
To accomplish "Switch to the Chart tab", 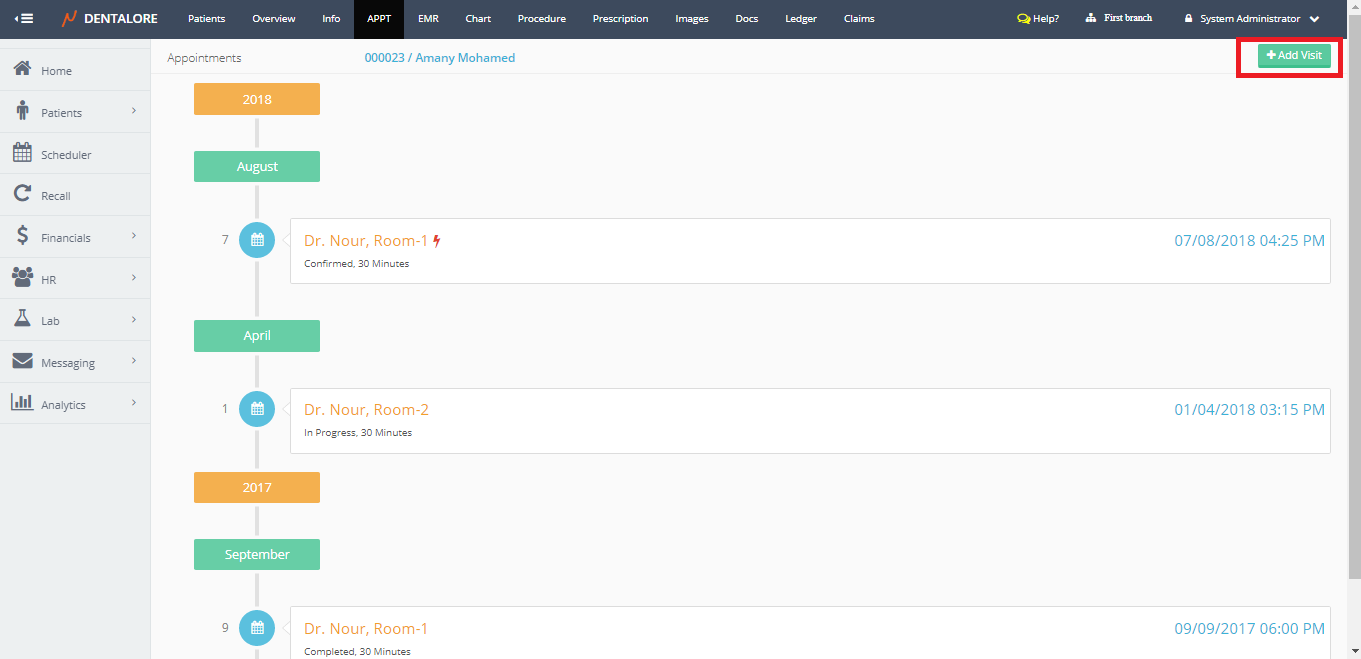I will point(478,19).
